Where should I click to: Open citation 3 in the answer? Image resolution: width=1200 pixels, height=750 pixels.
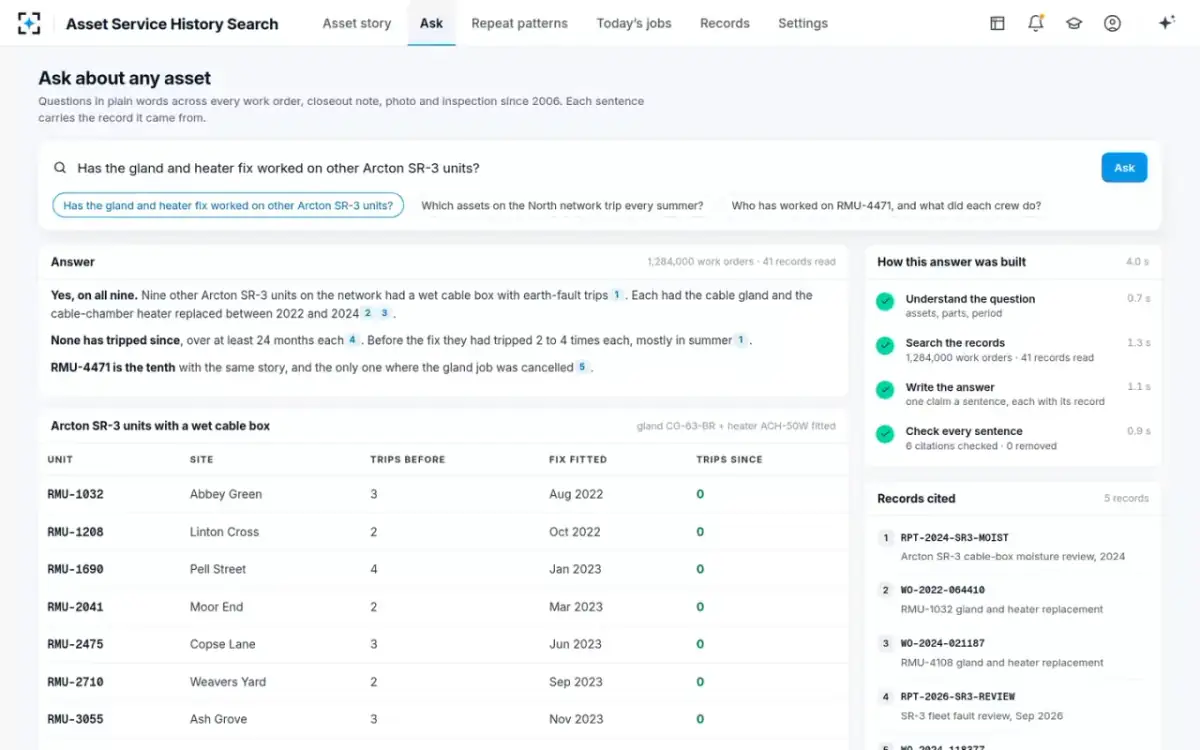(384, 313)
